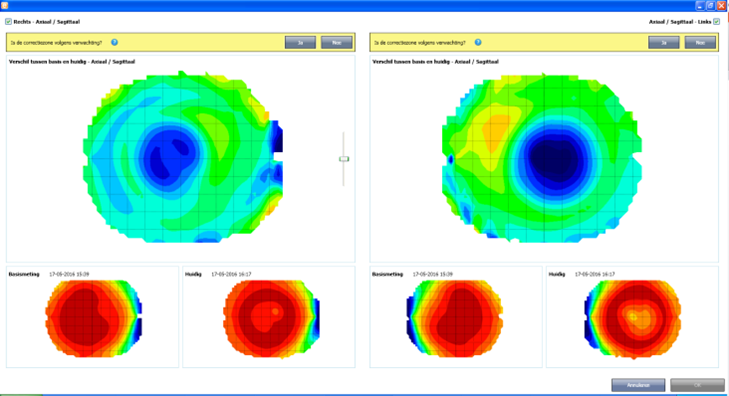
Task: Click the right Huidig date 17-05-2016 16:17
Action: 595,274
